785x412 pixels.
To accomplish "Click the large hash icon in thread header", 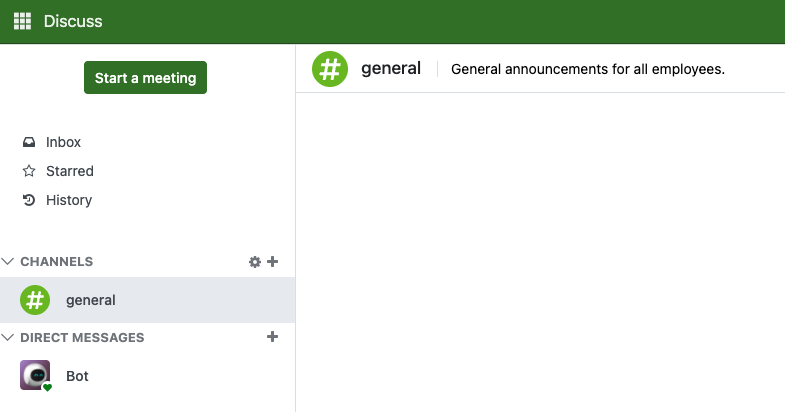I will [x=329, y=68].
